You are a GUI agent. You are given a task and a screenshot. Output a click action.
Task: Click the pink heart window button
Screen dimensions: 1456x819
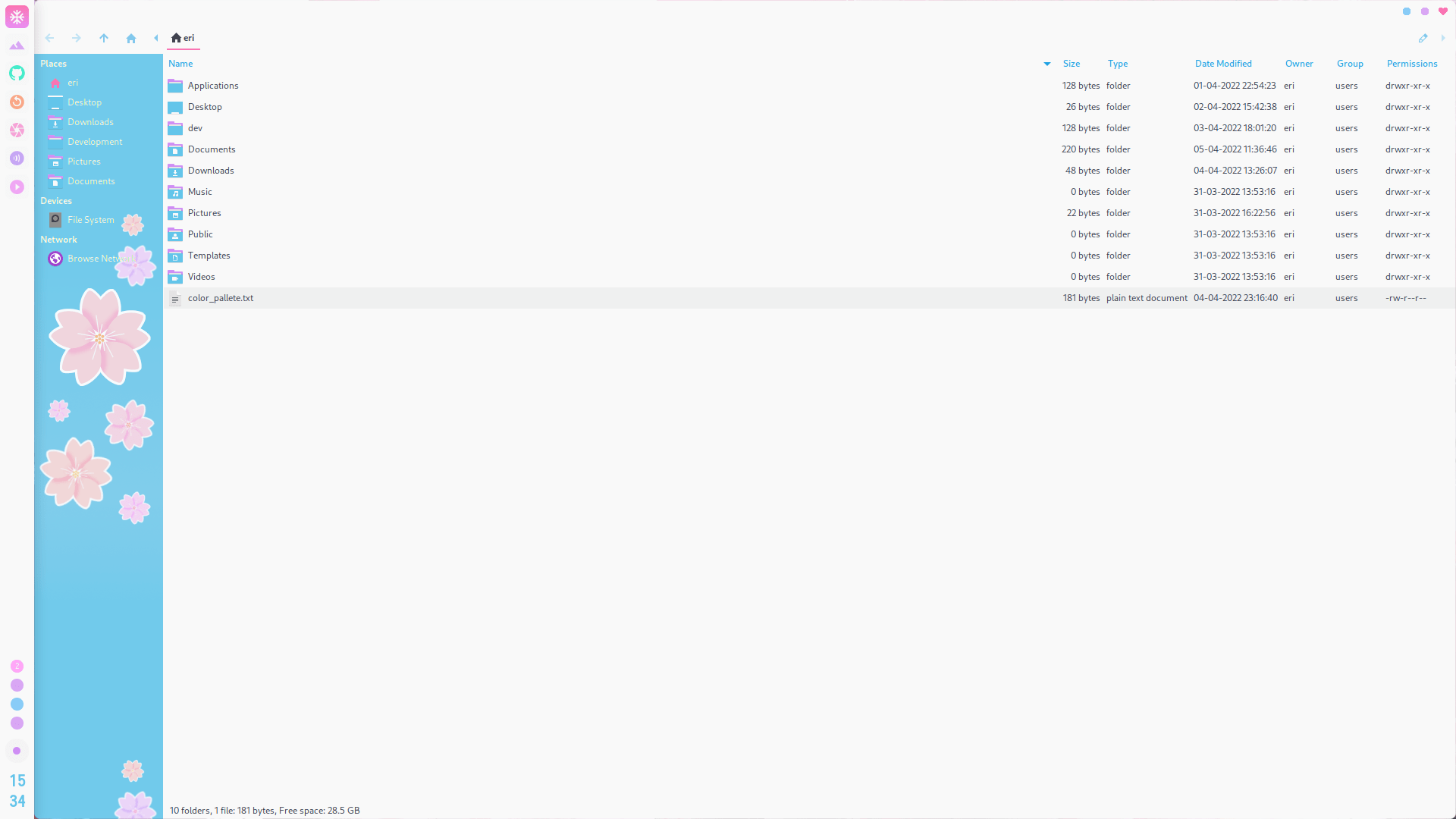click(1443, 11)
